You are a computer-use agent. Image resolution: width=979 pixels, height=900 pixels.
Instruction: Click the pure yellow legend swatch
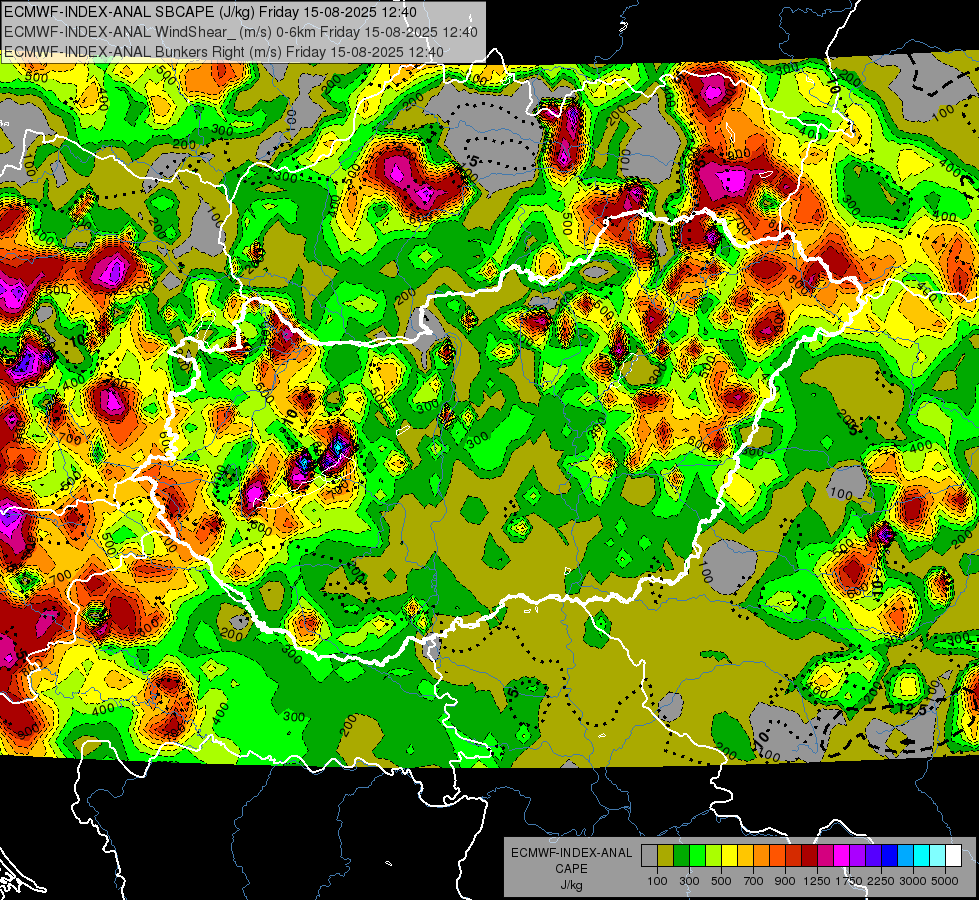tap(729, 856)
